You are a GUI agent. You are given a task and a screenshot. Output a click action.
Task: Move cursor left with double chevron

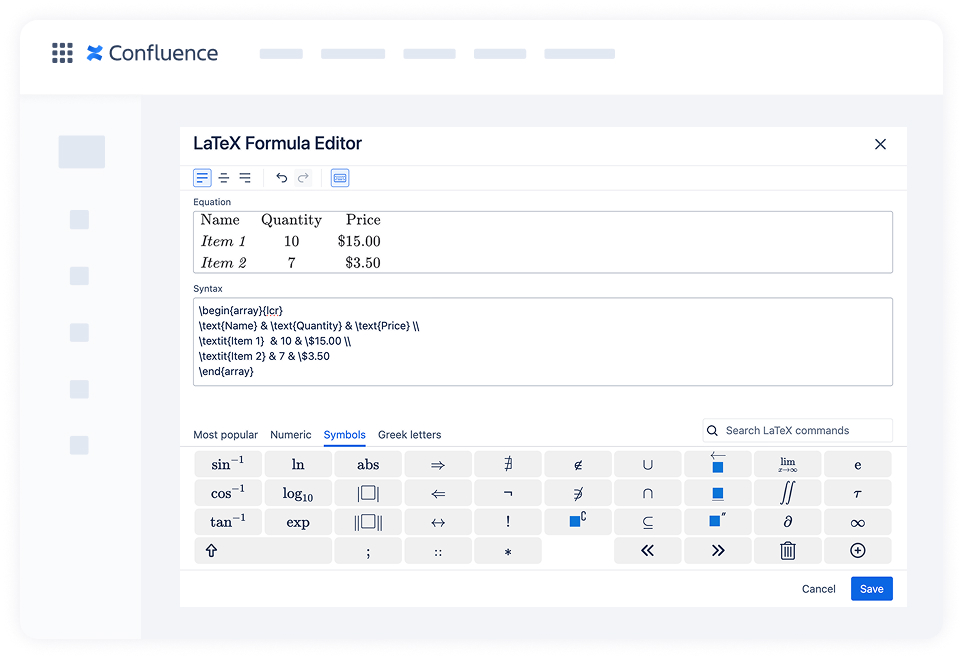[648, 551]
